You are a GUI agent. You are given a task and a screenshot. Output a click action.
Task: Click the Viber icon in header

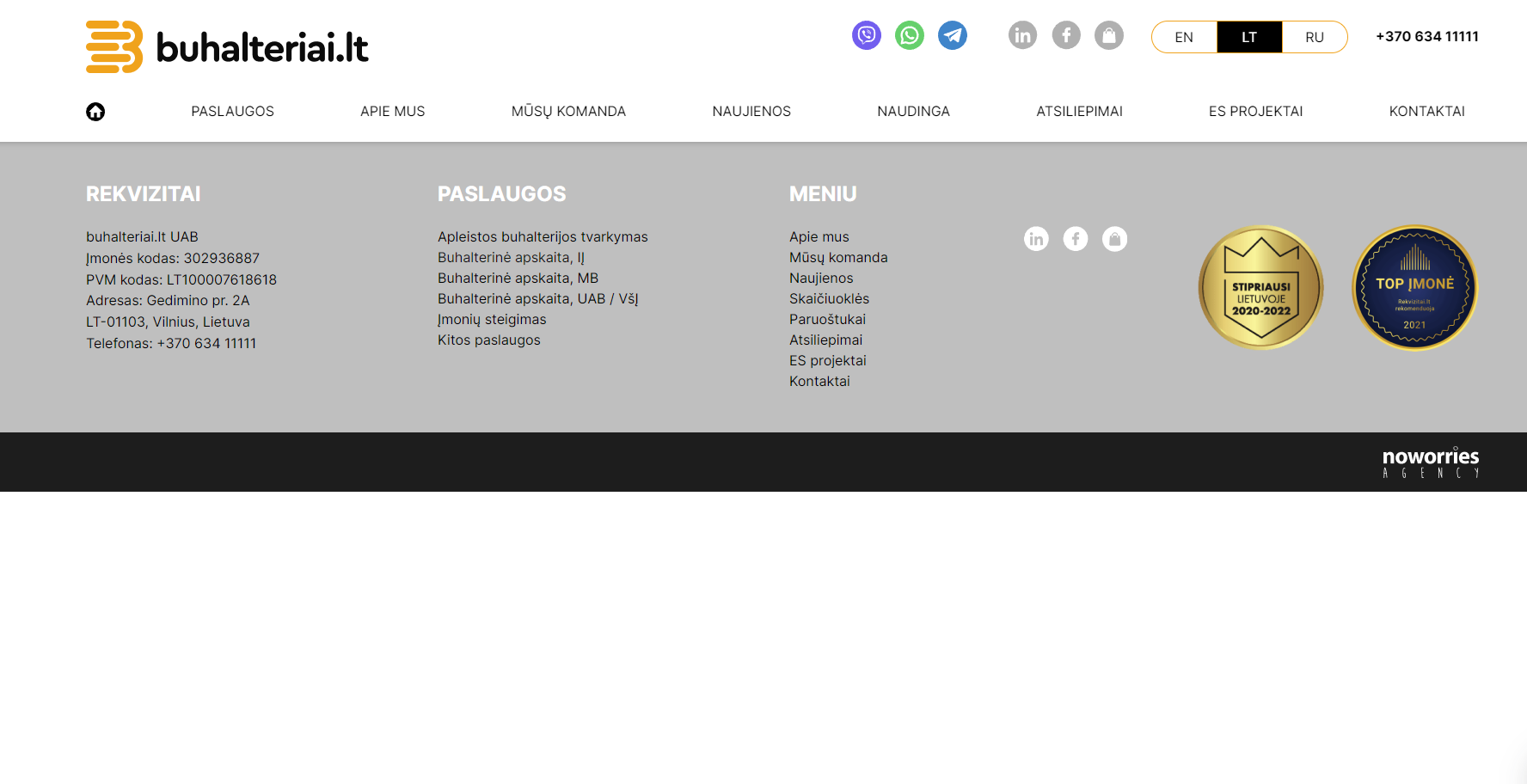tap(866, 35)
